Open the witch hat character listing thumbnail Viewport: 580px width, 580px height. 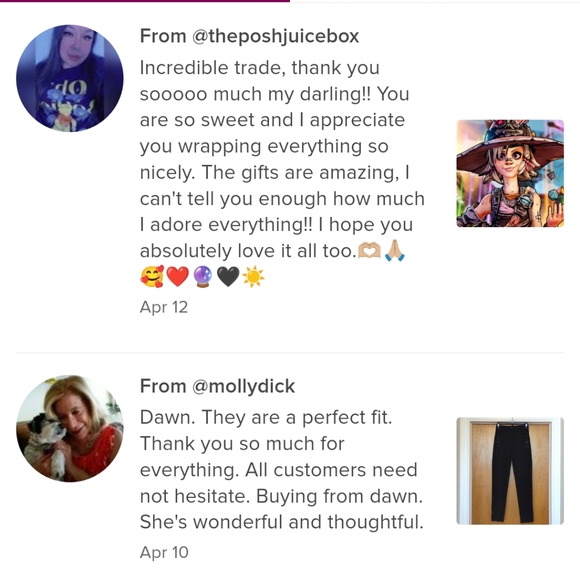[x=510, y=173]
